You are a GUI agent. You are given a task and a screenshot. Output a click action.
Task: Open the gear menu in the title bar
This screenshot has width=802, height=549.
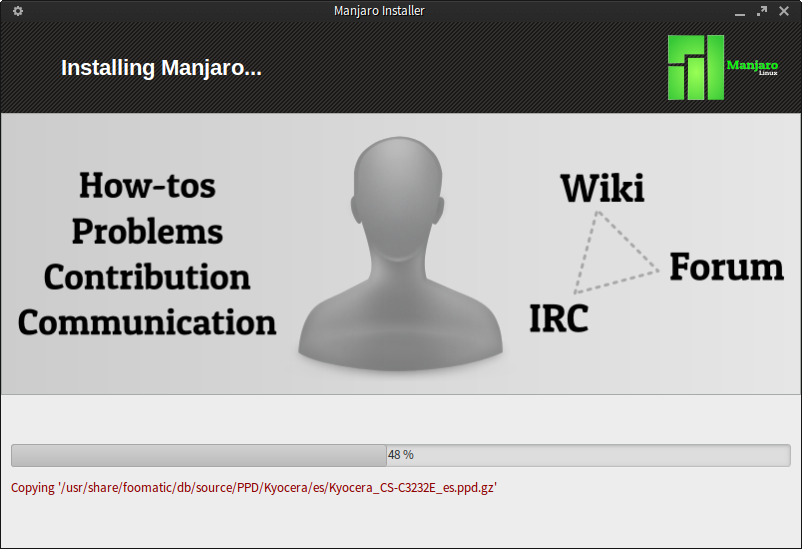[x=18, y=11]
